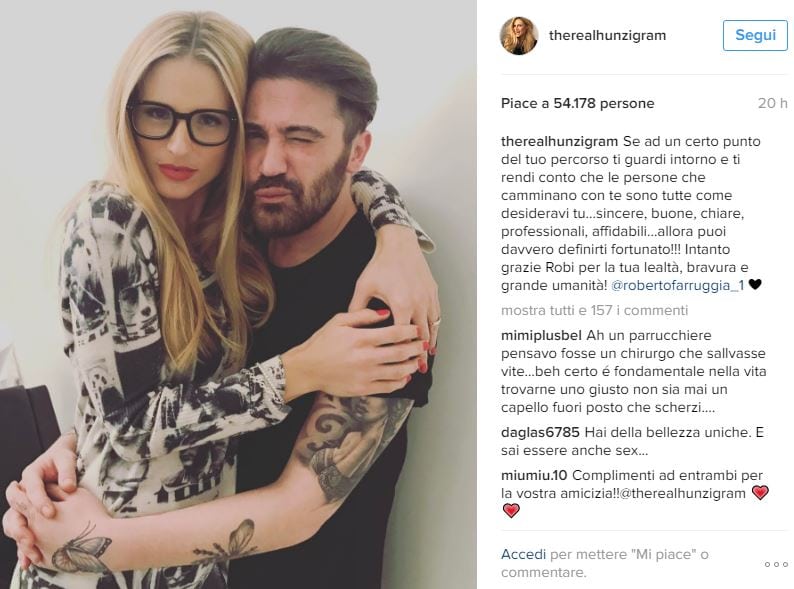Click the mimiplusbel comment text
This screenshot has height=589, width=794.
click(x=633, y=371)
